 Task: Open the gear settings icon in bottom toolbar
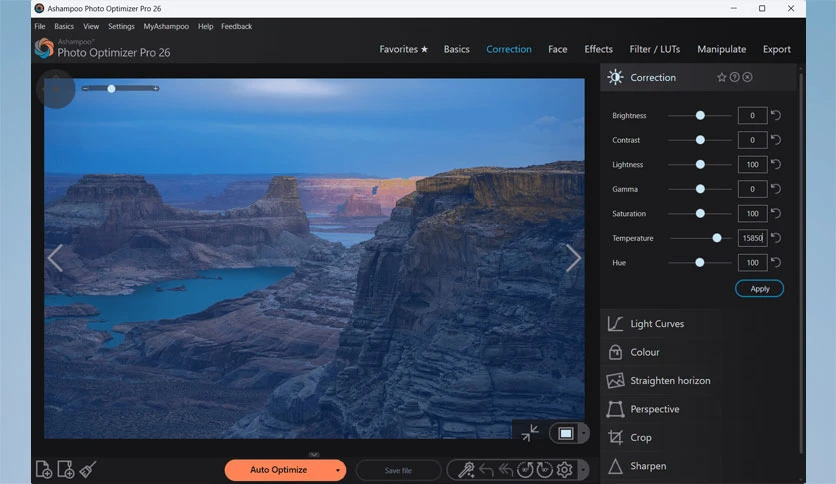pyautogui.click(x=564, y=470)
